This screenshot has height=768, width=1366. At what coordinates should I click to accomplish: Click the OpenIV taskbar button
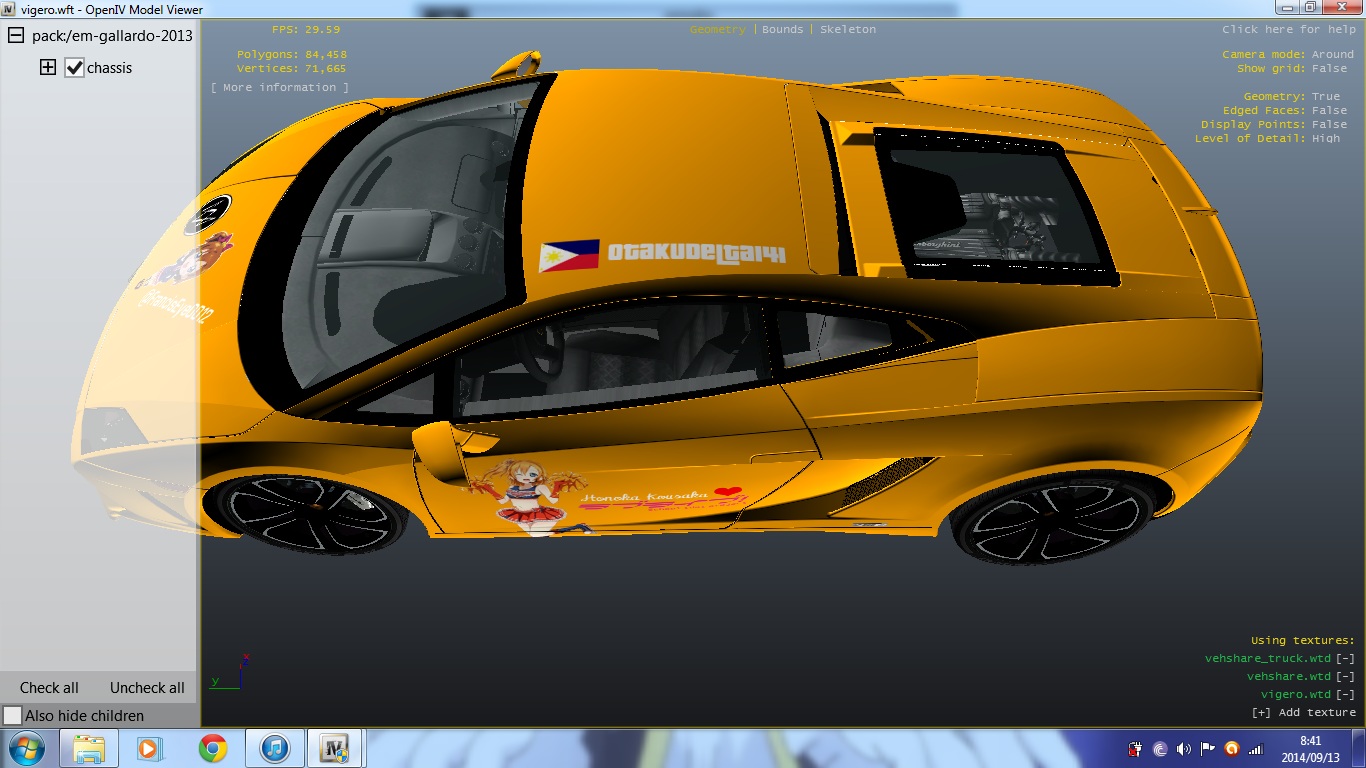[x=336, y=748]
